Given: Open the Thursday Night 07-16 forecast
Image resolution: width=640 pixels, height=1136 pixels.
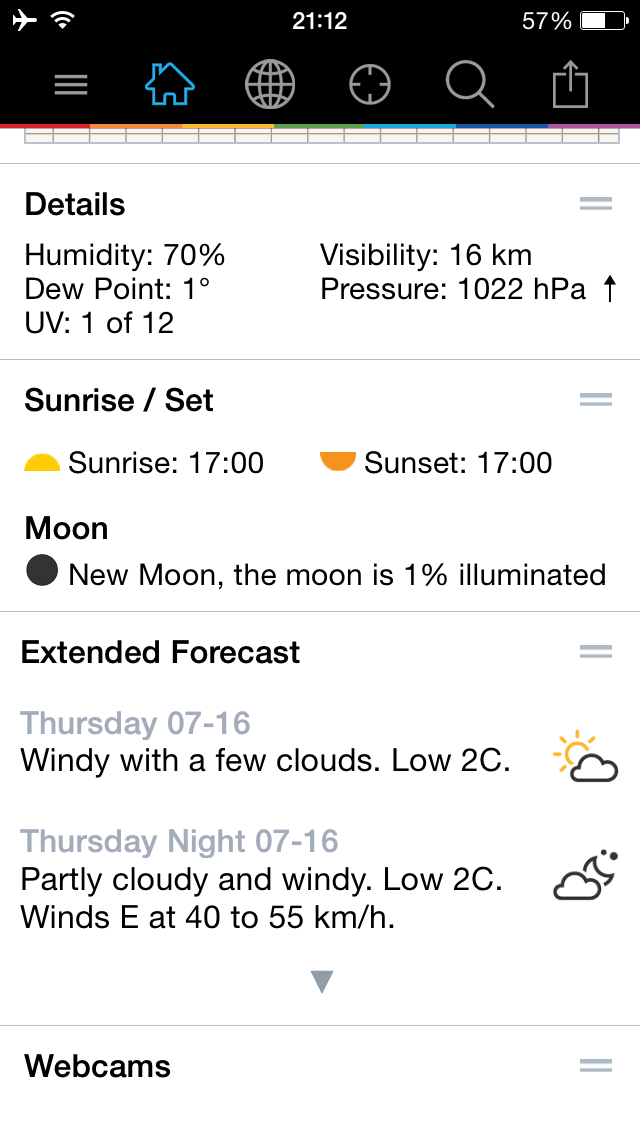Looking at the screenshot, I should (320, 880).
